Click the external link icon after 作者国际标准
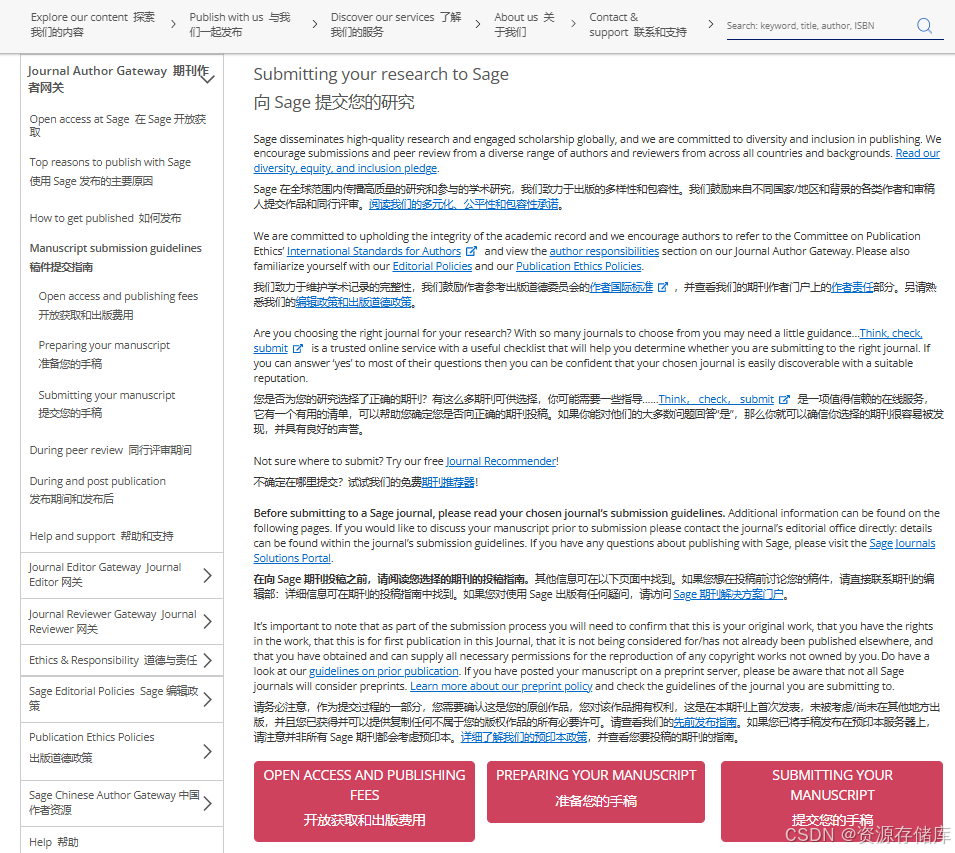Screen dimensions: 955x853 663,287
